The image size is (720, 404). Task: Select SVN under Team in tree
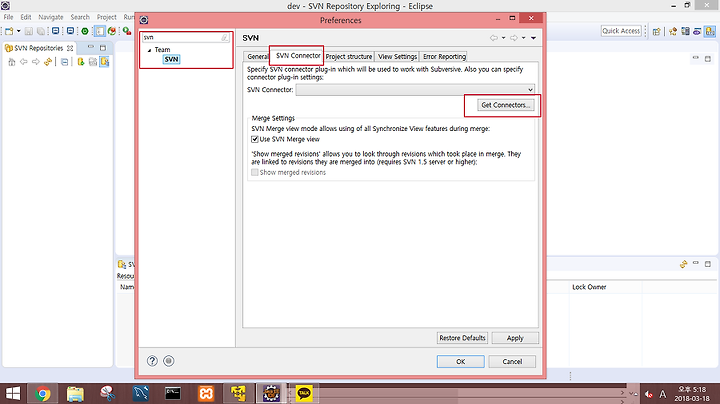(x=171, y=59)
